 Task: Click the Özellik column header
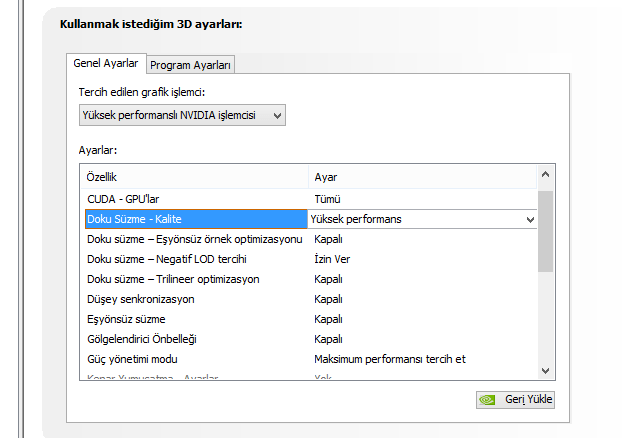[x=194, y=177]
